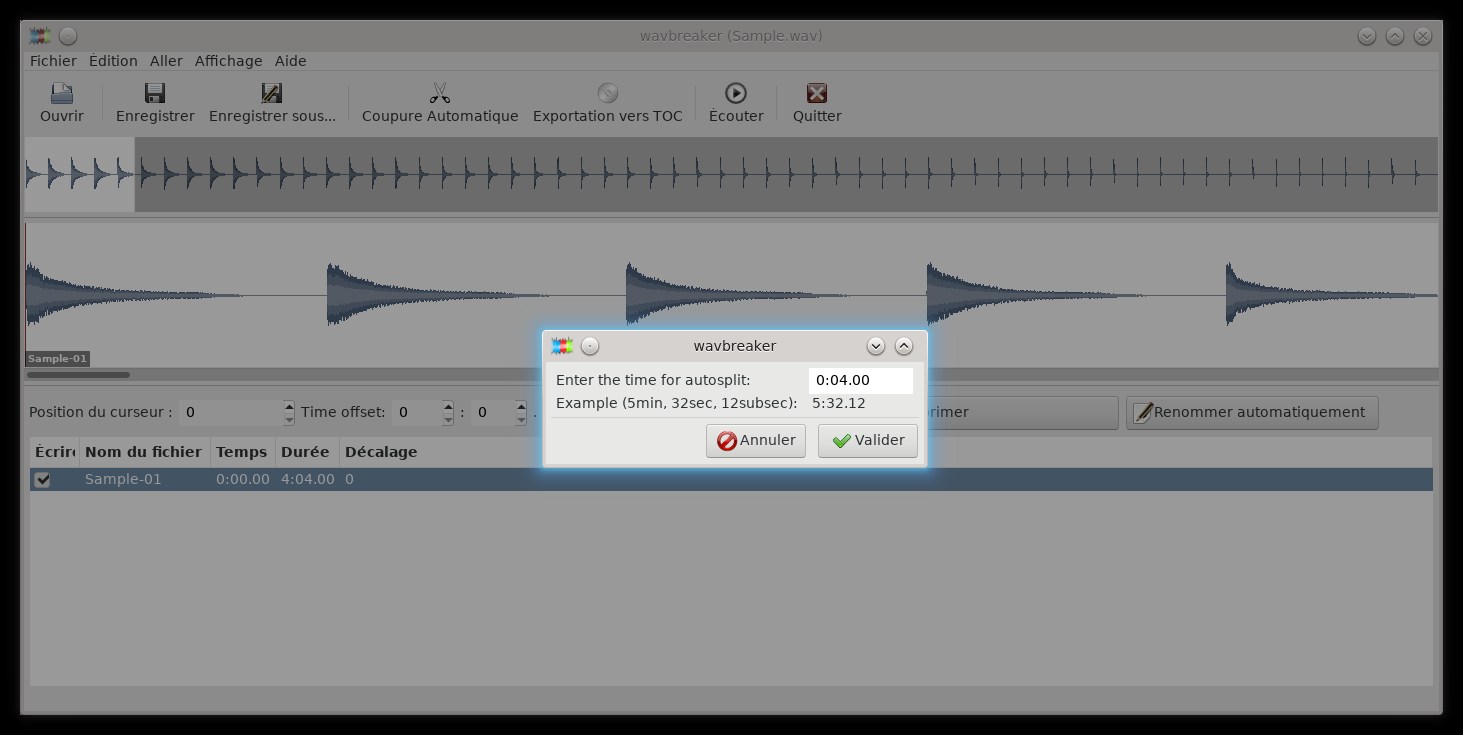
Task: Confirm autosplit with the Valider button
Action: (868, 441)
